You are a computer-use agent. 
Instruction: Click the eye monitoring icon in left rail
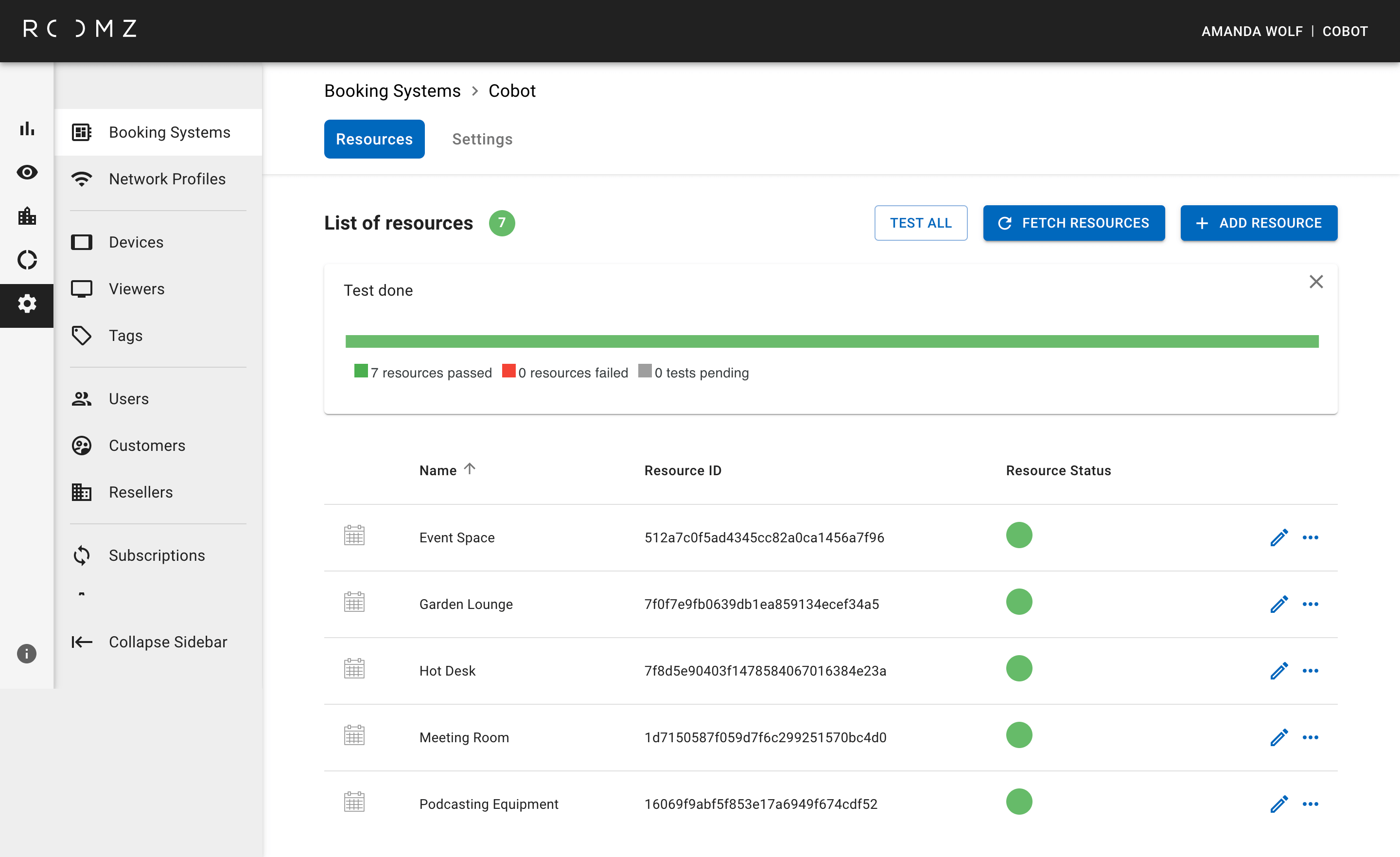[x=27, y=172]
